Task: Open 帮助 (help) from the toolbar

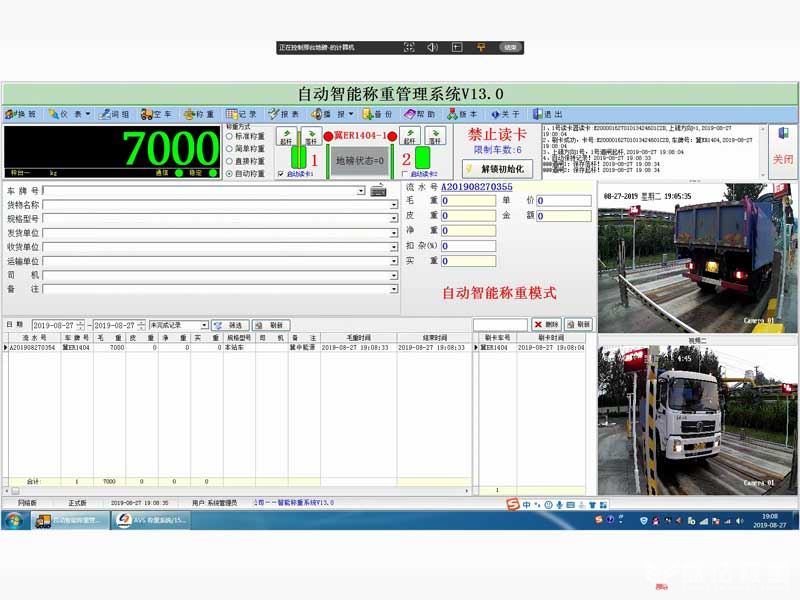Action: 420,114
